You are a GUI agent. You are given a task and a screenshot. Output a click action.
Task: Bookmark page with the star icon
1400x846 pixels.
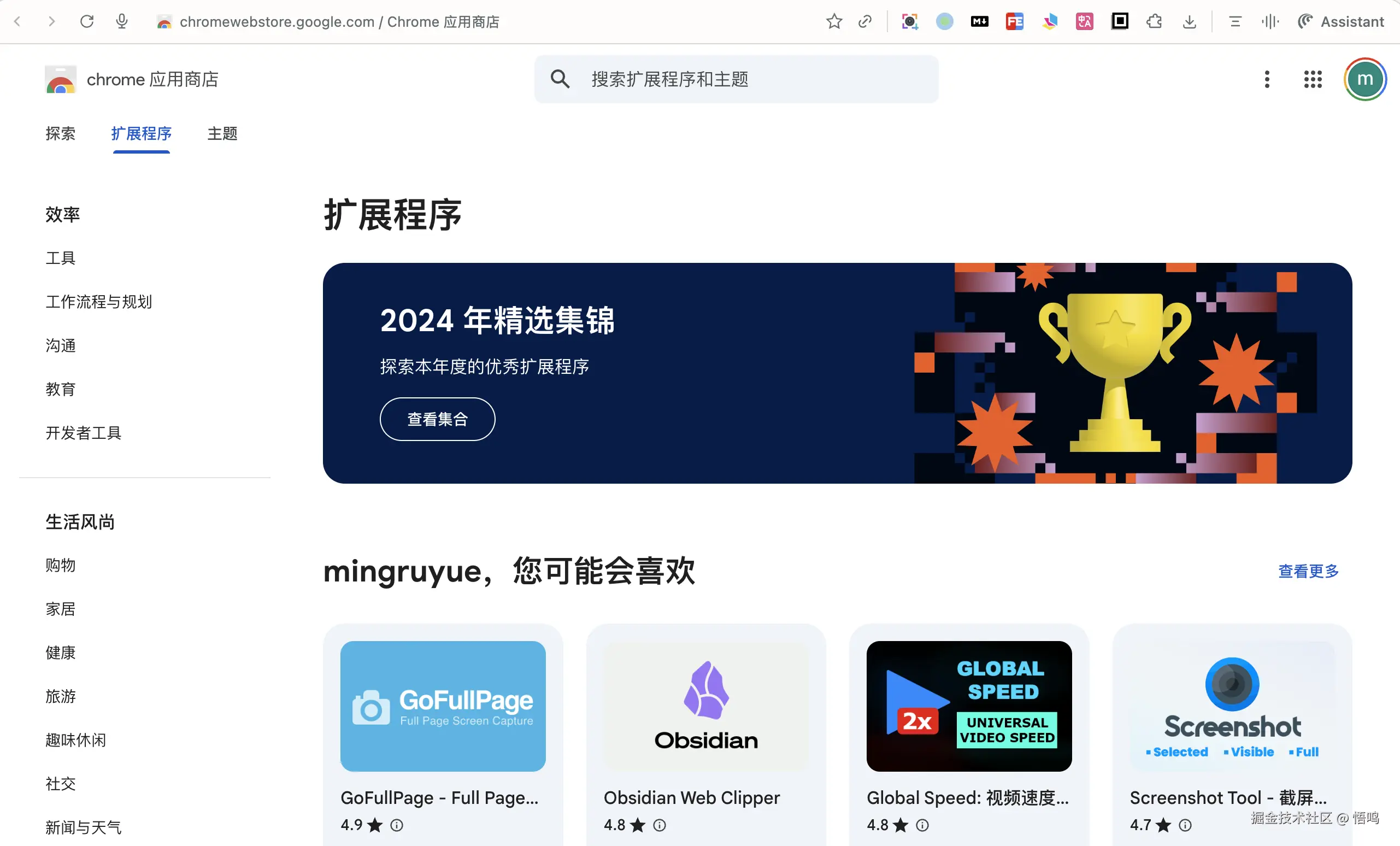tap(833, 22)
